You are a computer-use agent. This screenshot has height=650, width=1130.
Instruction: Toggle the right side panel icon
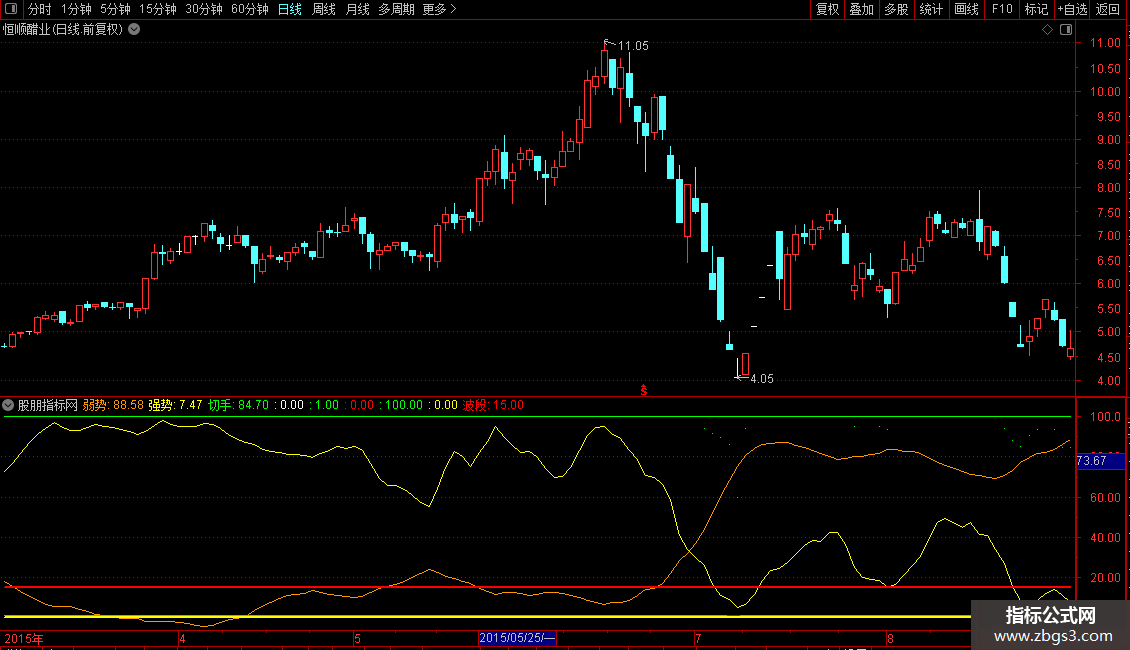(x=1066, y=30)
